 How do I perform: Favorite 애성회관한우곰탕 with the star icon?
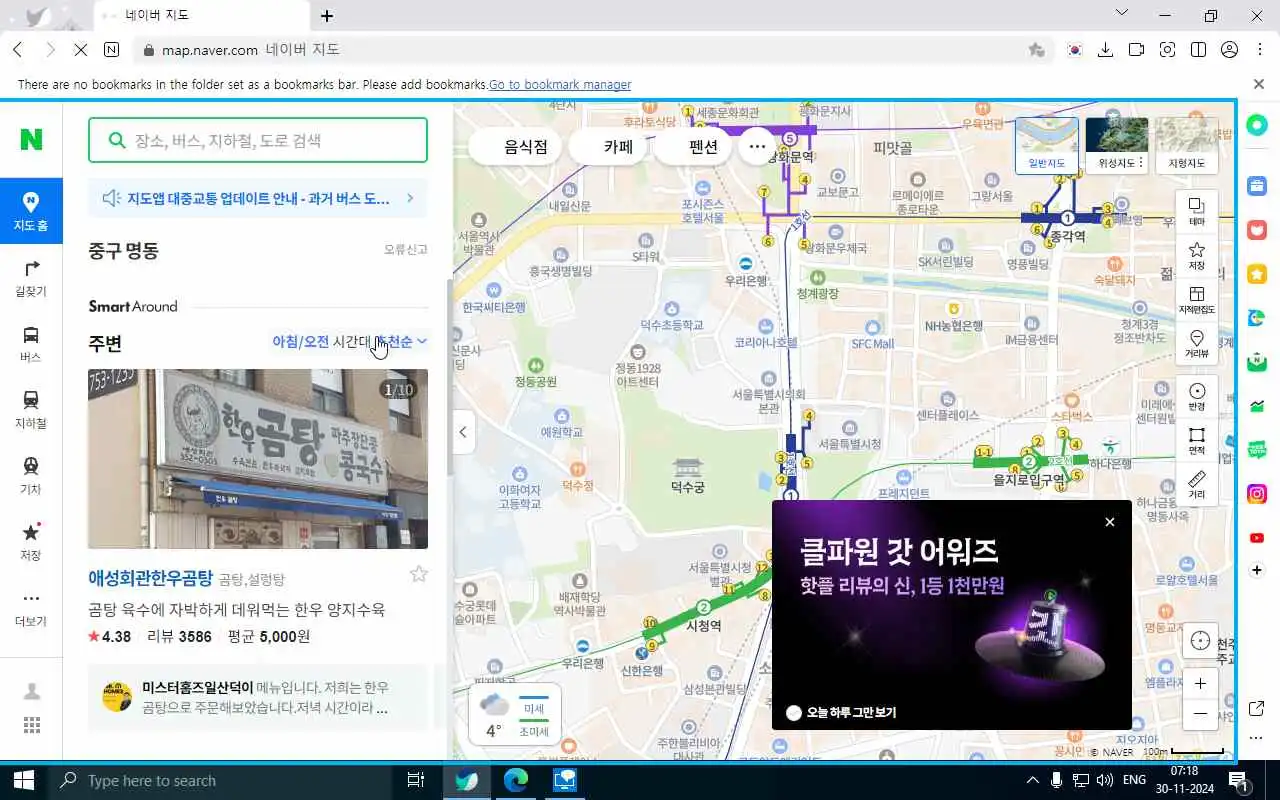(419, 574)
